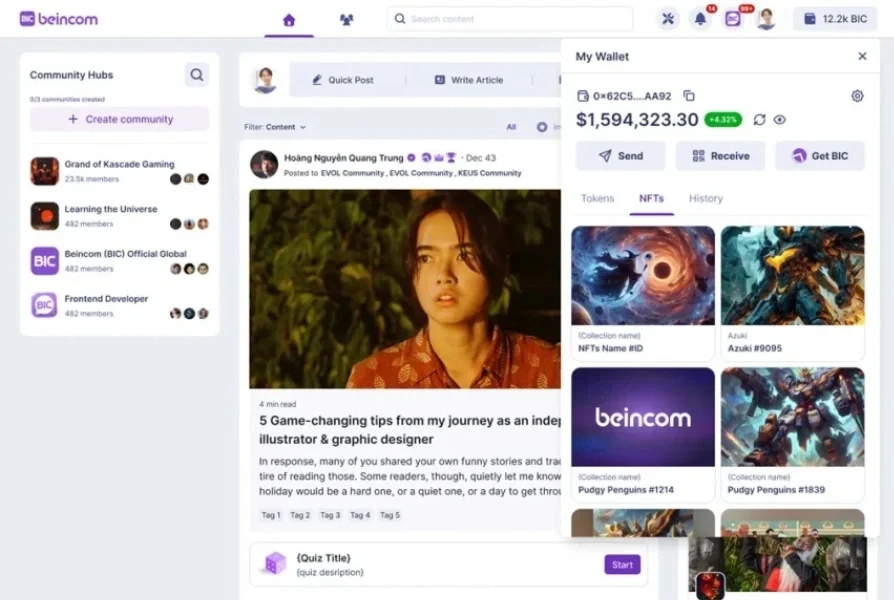Click Receive in wallet
This screenshot has height=600, width=894.
(x=720, y=156)
